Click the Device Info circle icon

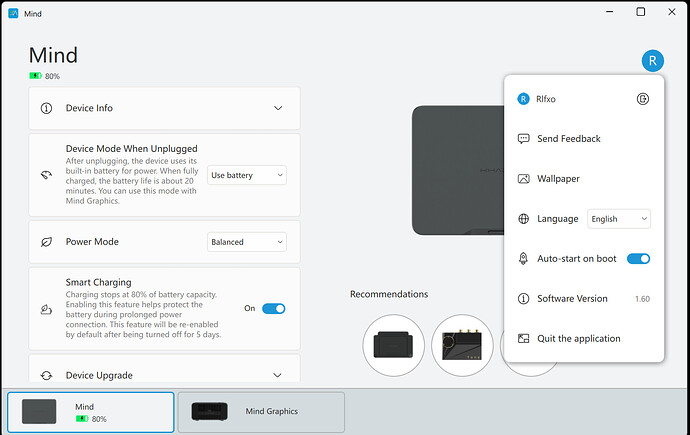[x=46, y=108]
